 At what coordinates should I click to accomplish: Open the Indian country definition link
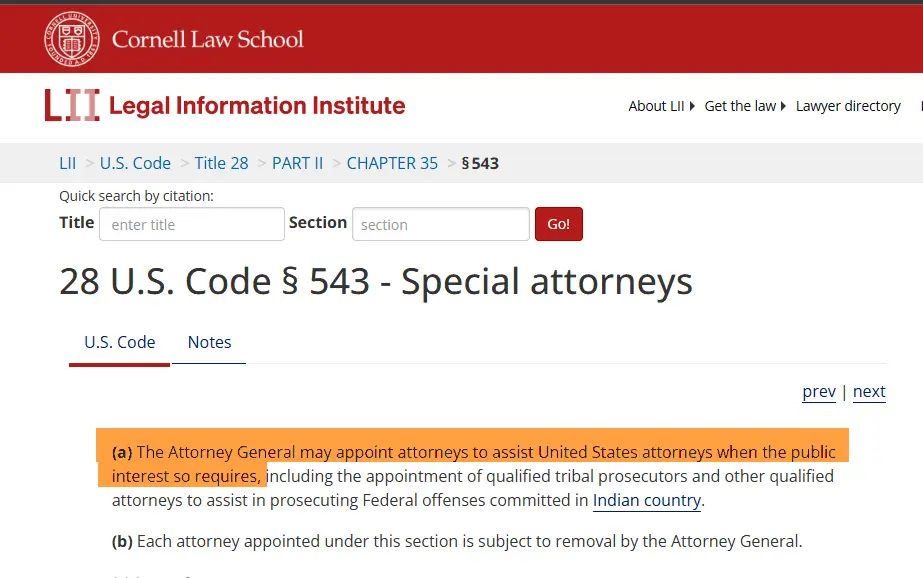pos(646,501)
